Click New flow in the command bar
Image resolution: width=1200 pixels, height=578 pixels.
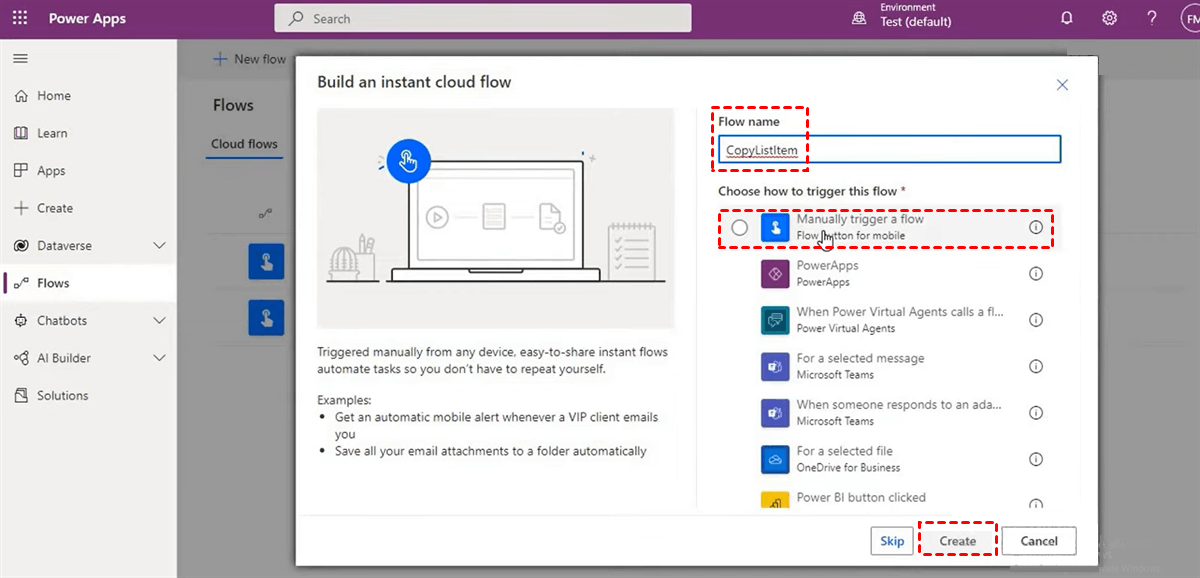(250, 59)
